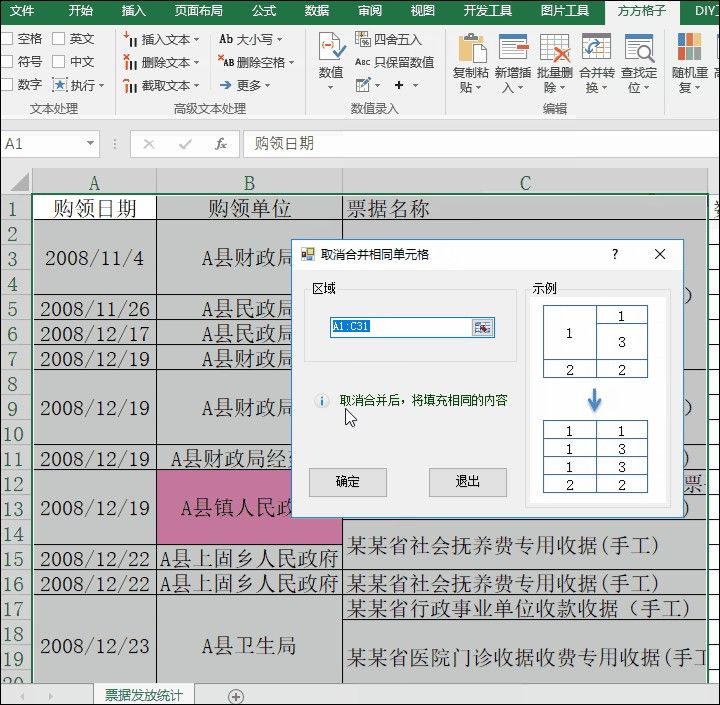
Task: Click the 随机重复 colored grid icon
Action: [689, 47]
